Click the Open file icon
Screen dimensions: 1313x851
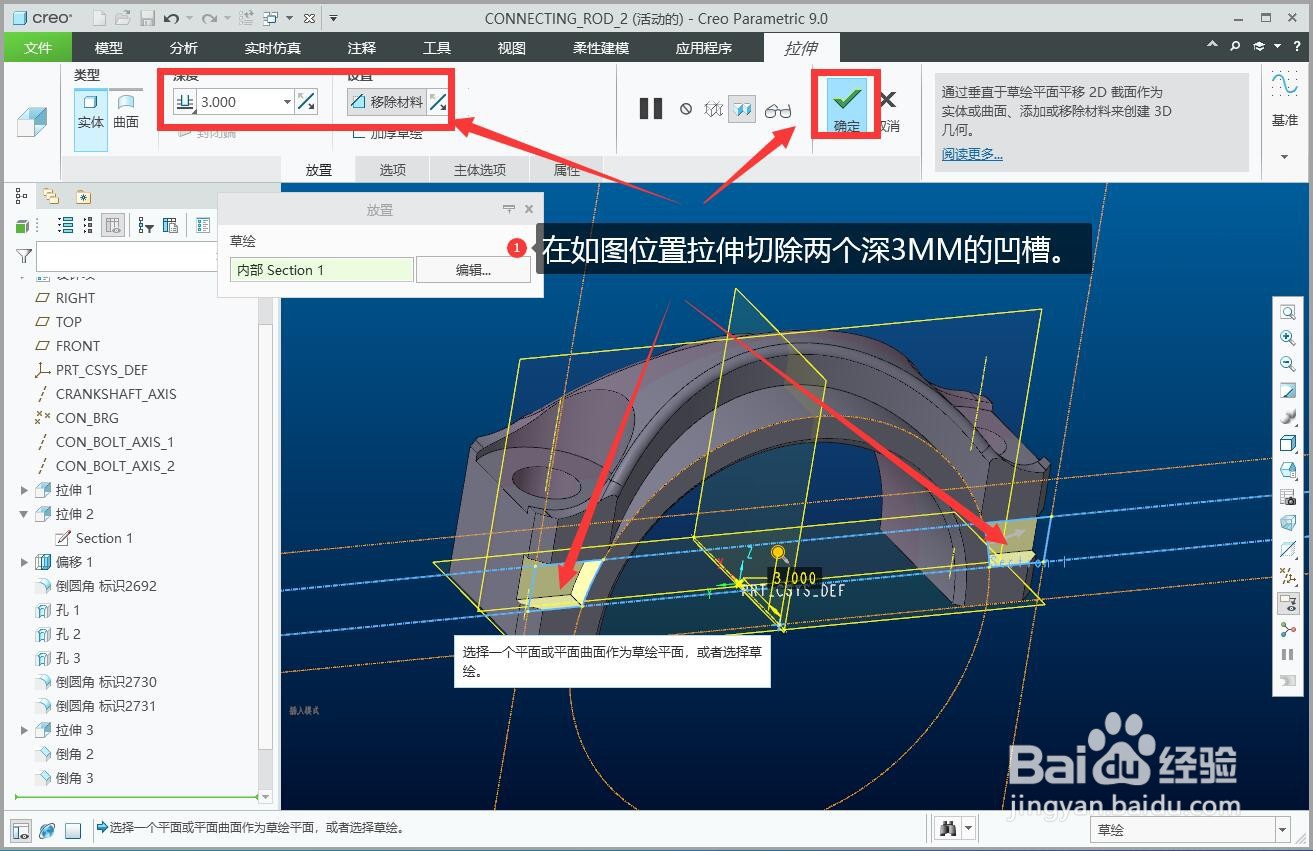[123, 18]
